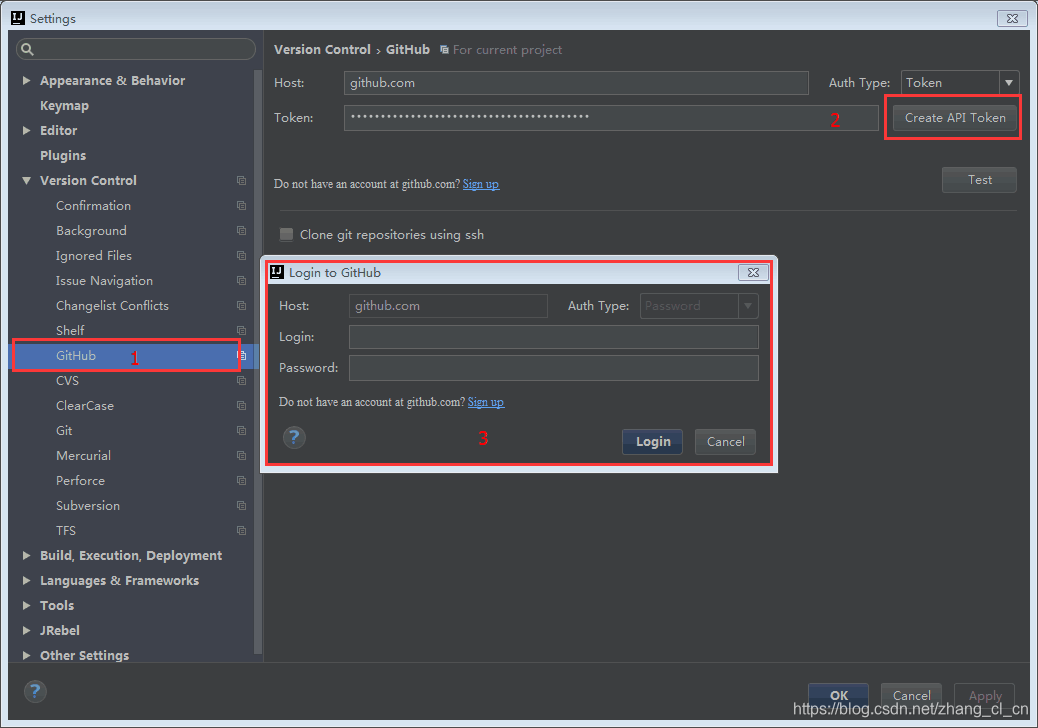The height and width of the screenshot is (728, 1038).
Task: Click the search magnifier icon in settings
Action: tap(27, 49)
